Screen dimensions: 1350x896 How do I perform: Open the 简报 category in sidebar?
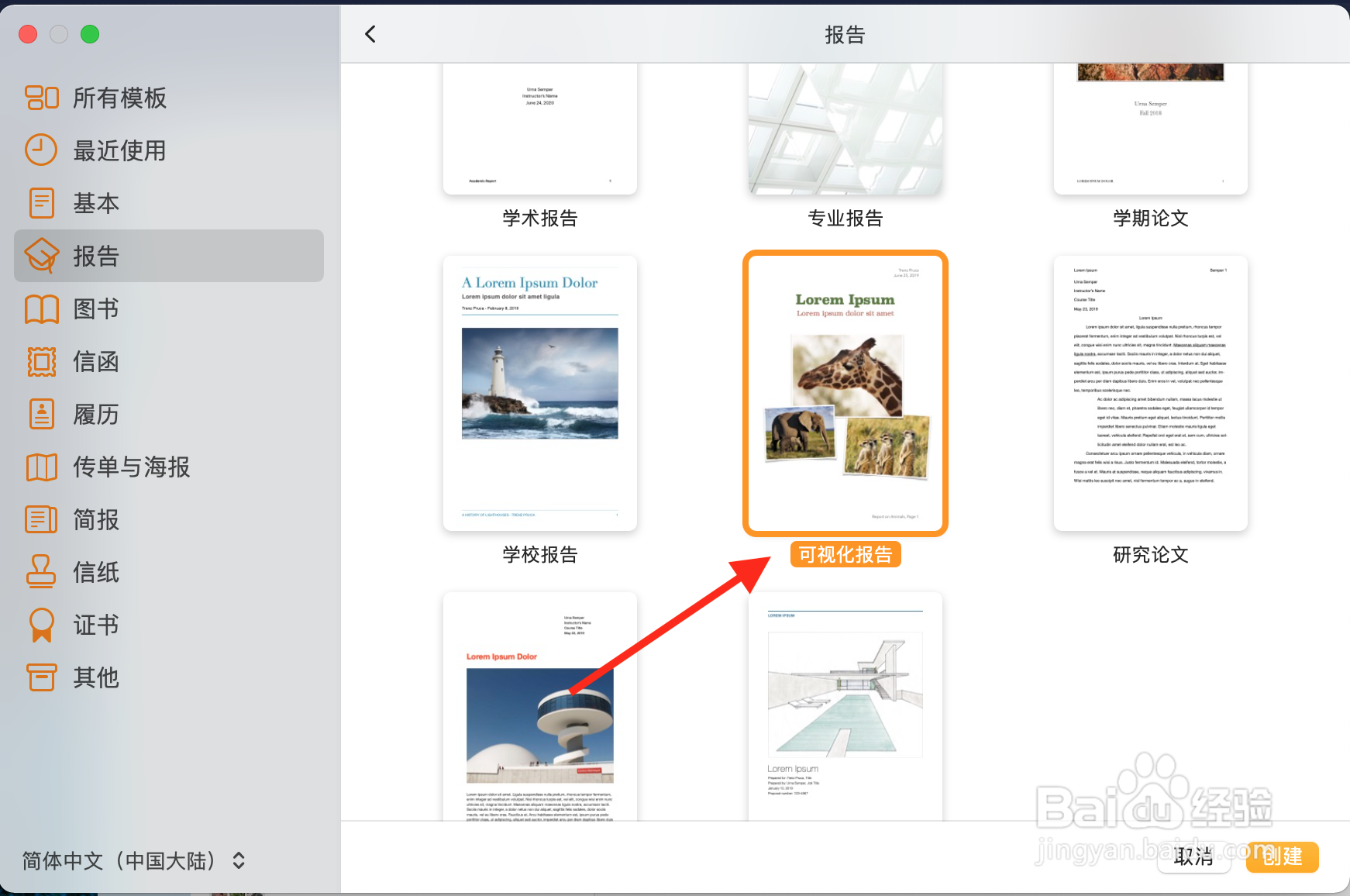42,519
